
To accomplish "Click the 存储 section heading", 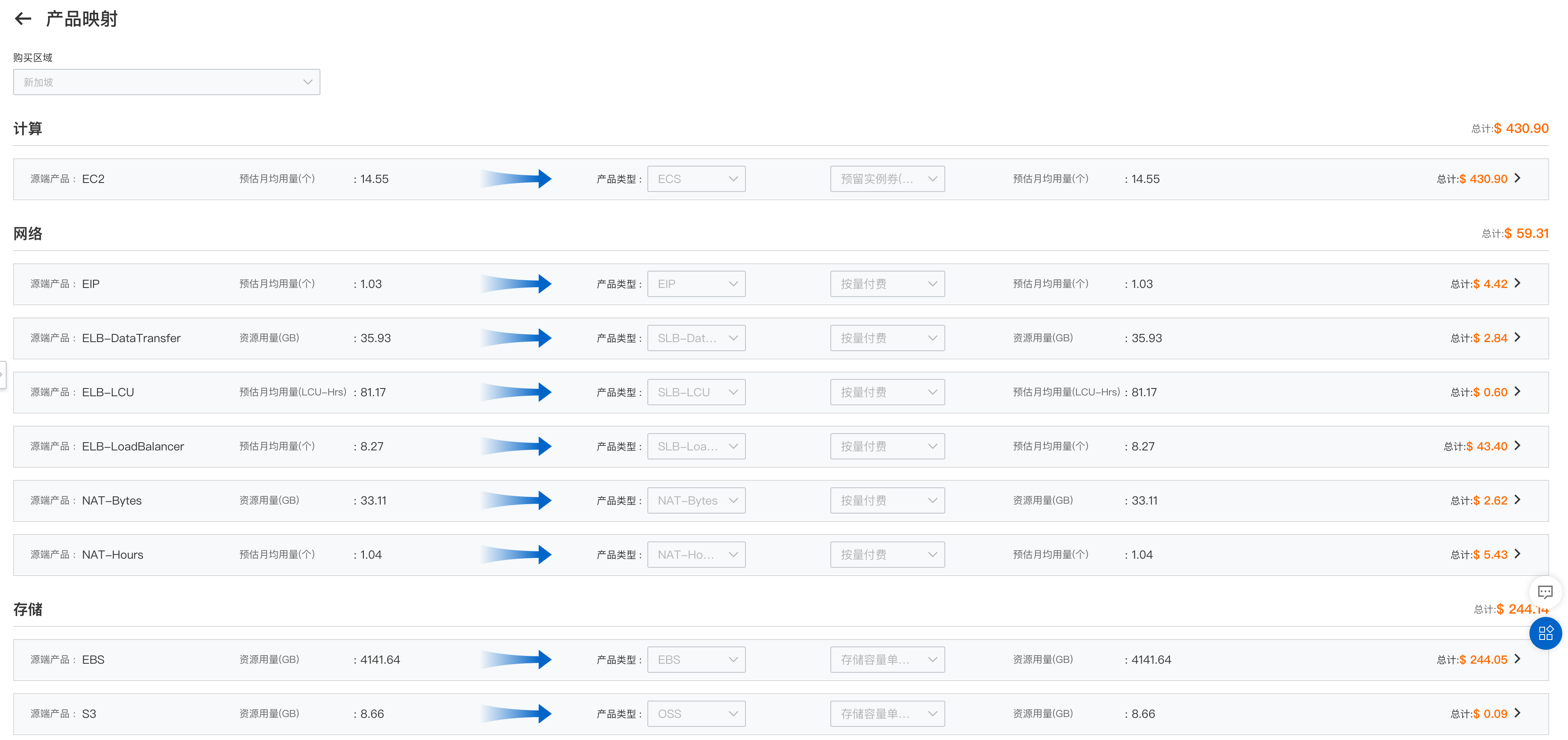I will point(28,610).
